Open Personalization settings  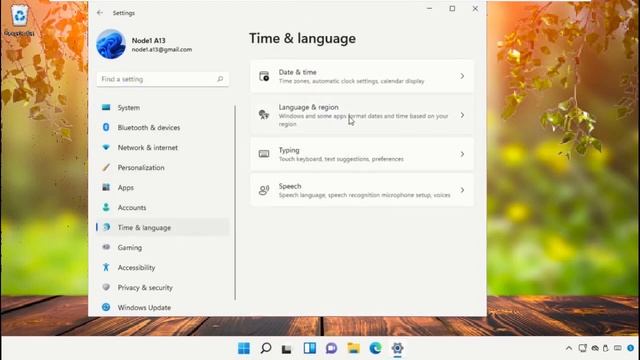pos(163,167)
